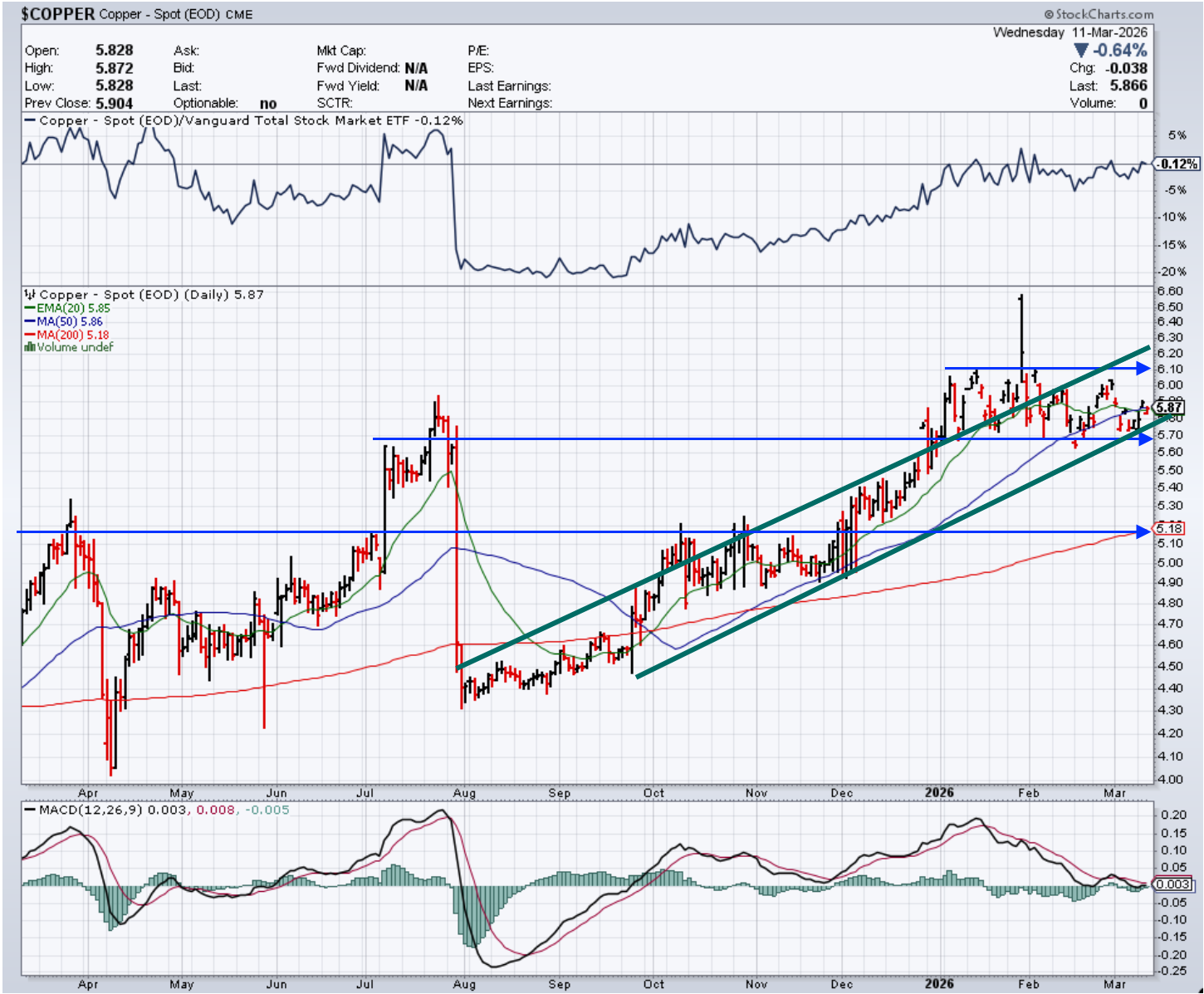Click the 5.87 current price tag

point(1169,407)
